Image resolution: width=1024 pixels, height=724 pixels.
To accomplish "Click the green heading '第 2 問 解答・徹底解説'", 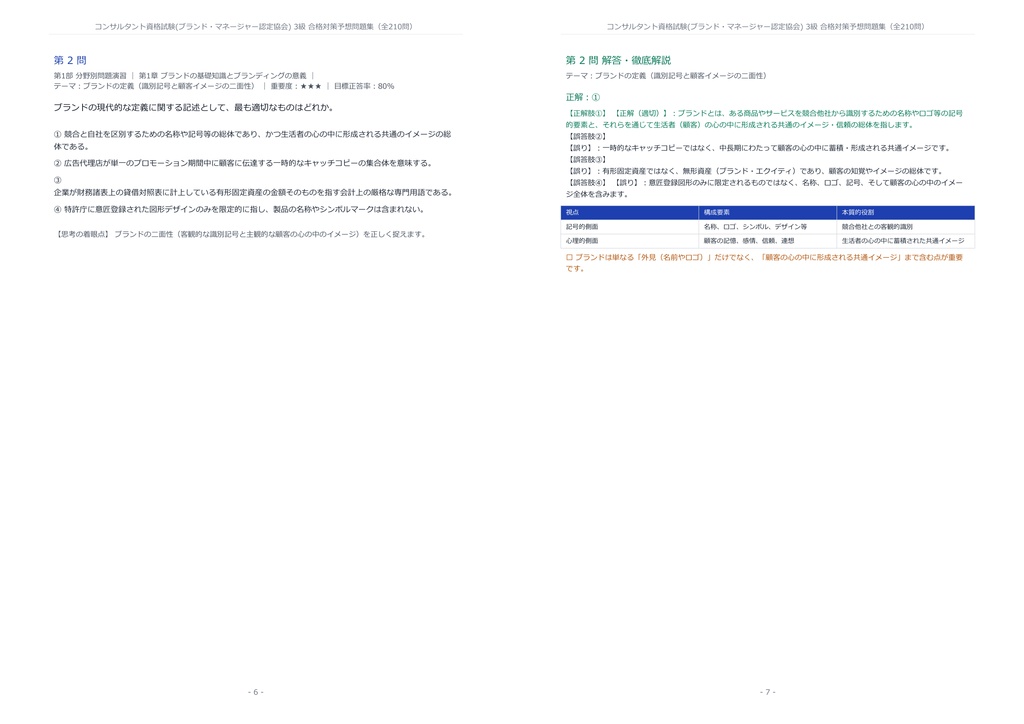I will [x=618, y=60].
